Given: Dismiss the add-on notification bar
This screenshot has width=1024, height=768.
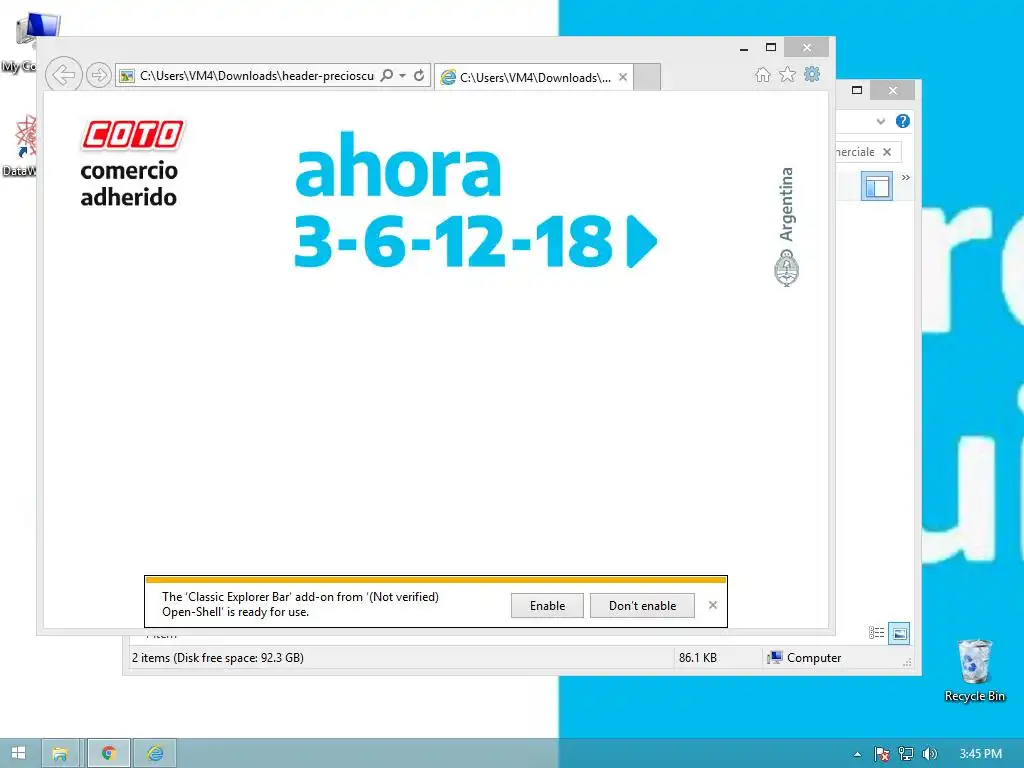Looking at the screenshot, I should pyautogui.click(x=712, y=605).
